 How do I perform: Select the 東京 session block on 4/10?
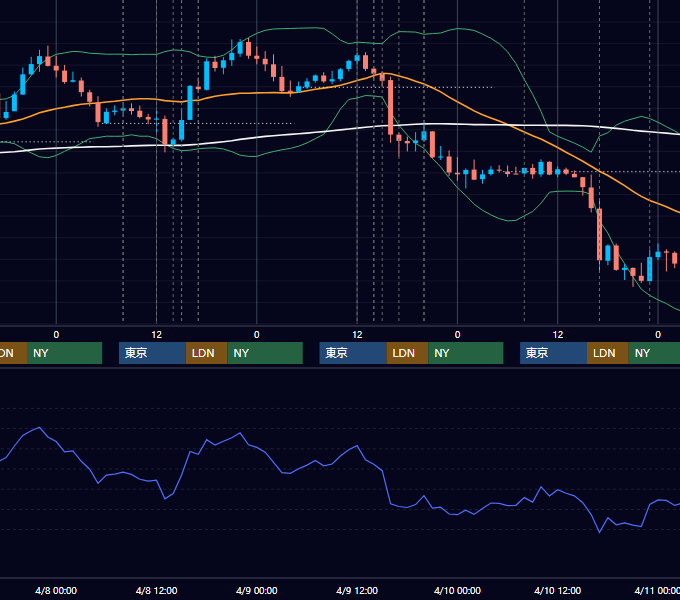[x=553, y=353]
